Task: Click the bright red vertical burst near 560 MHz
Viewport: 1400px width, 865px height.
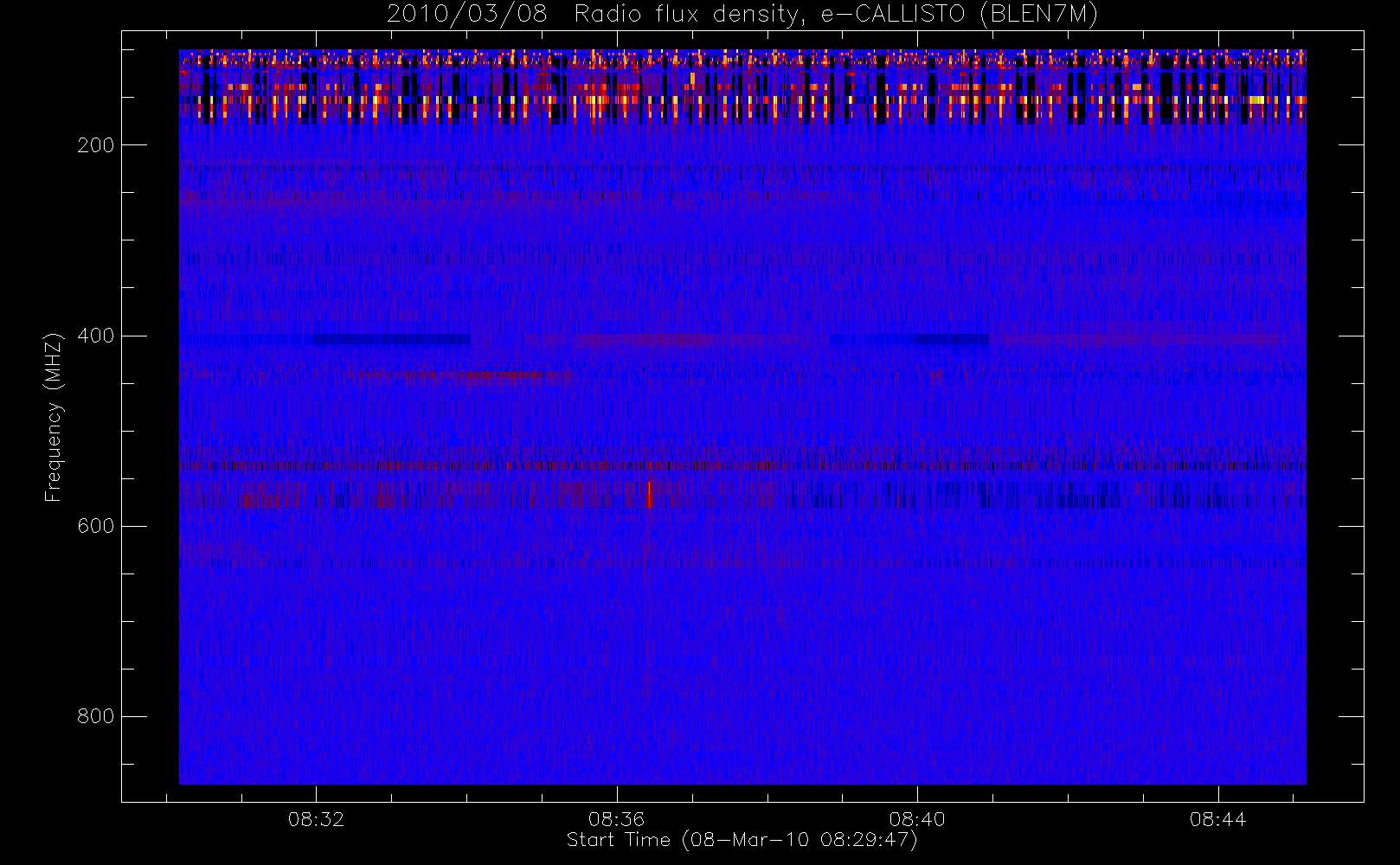Action: coord(649,495)
